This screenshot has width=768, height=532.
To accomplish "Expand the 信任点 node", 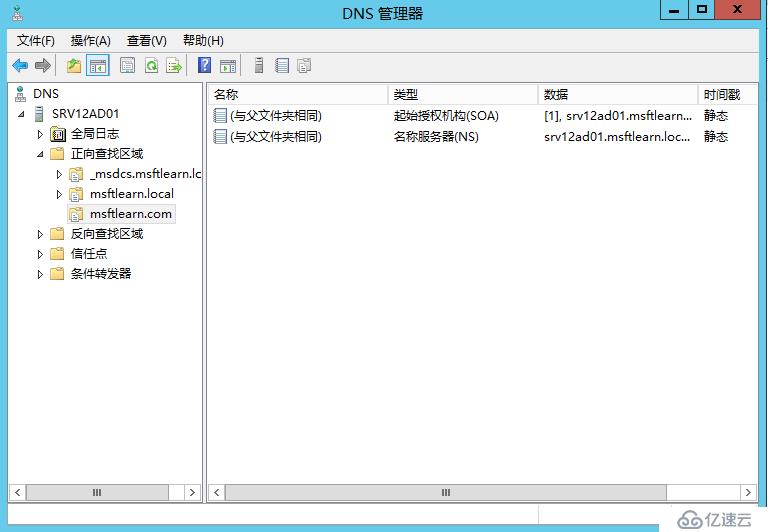I will pyautogui.click(x=40, y=254).
